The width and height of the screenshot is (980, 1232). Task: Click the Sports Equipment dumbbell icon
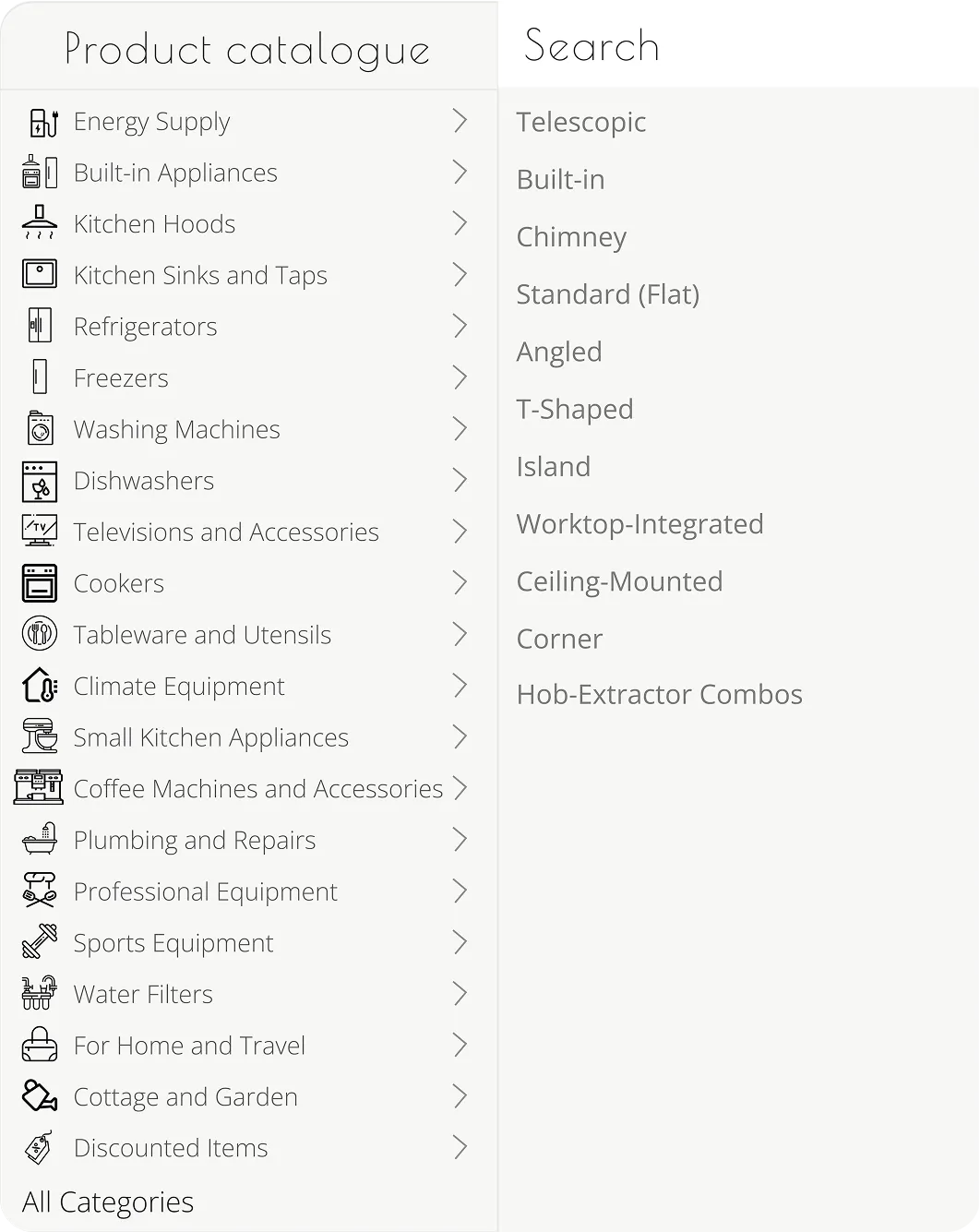tap(40, 942)
